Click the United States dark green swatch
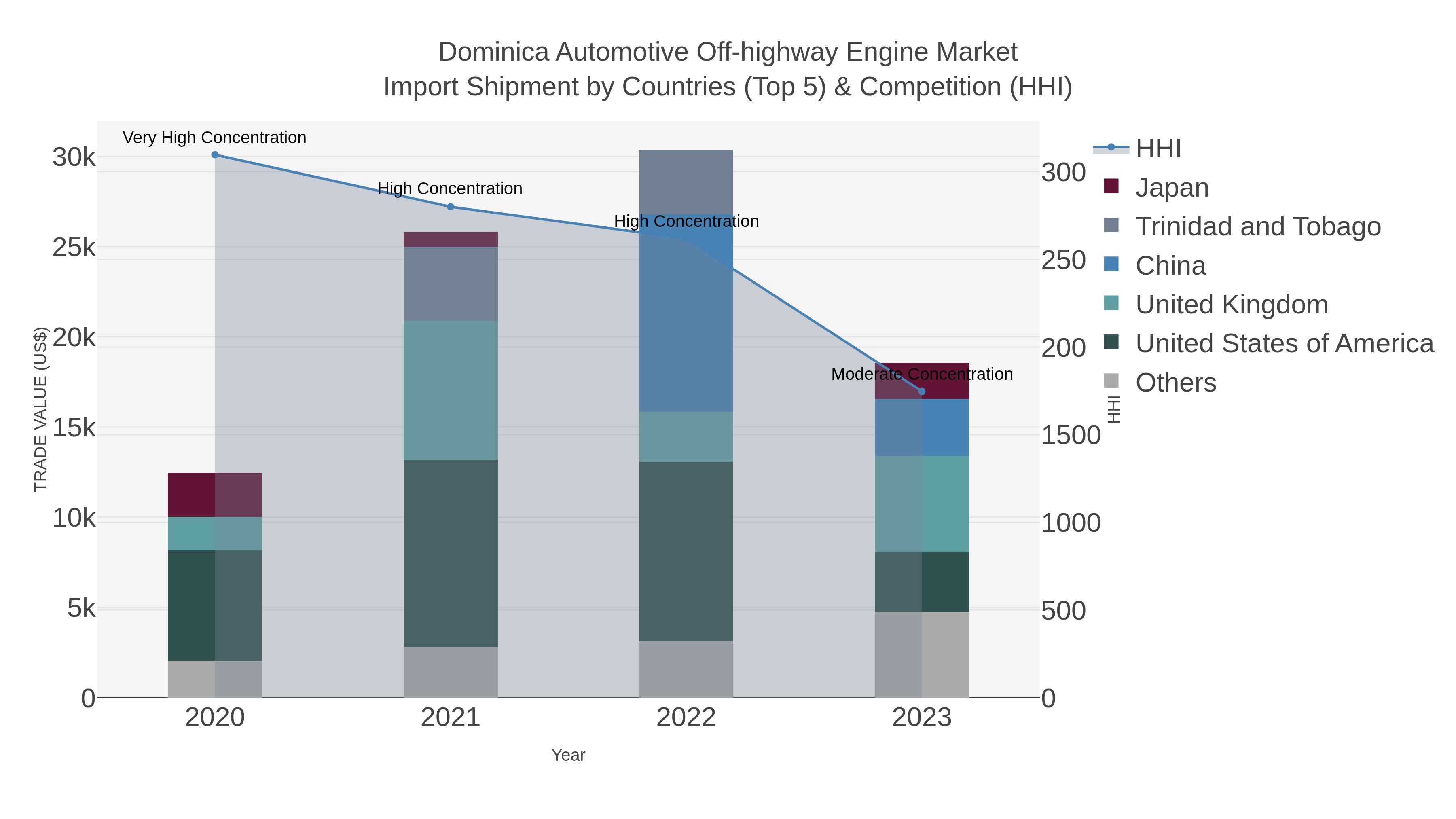This screenshot has width=1456, height=819. (1111, 342)
